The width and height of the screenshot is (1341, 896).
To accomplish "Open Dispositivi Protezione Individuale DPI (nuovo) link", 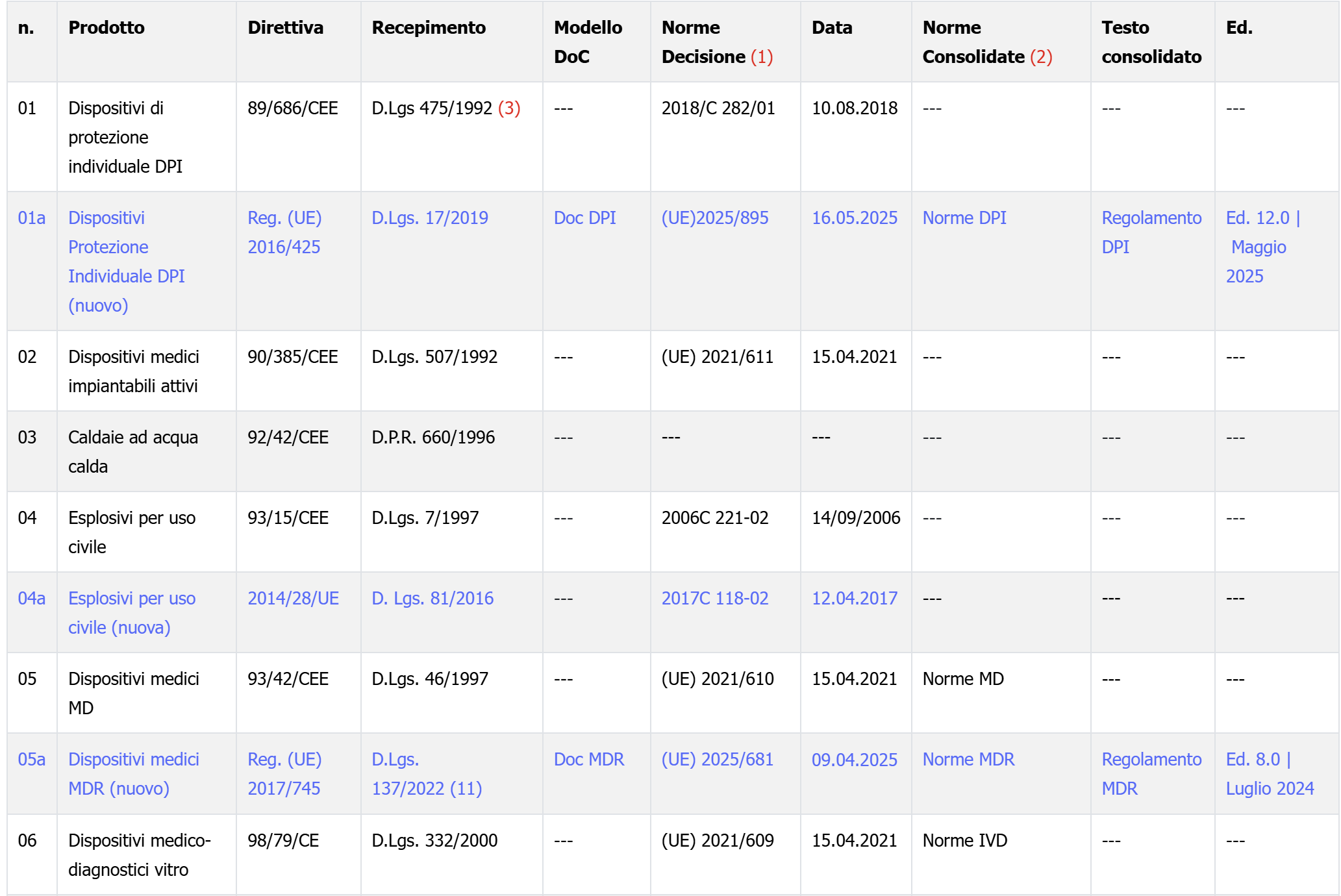I will (127, 262).
